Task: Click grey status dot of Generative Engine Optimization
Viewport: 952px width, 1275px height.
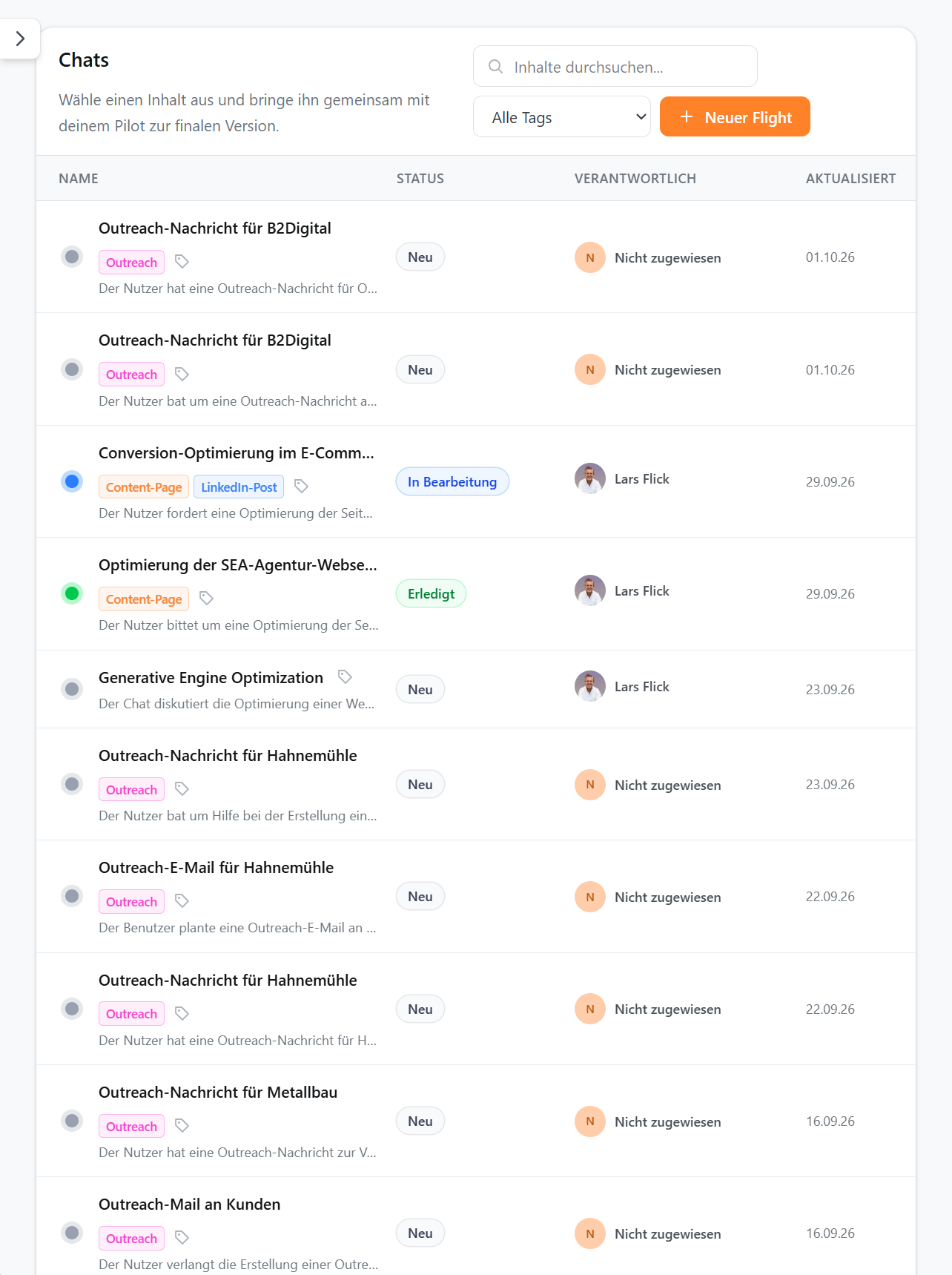Action: [72, 689]
